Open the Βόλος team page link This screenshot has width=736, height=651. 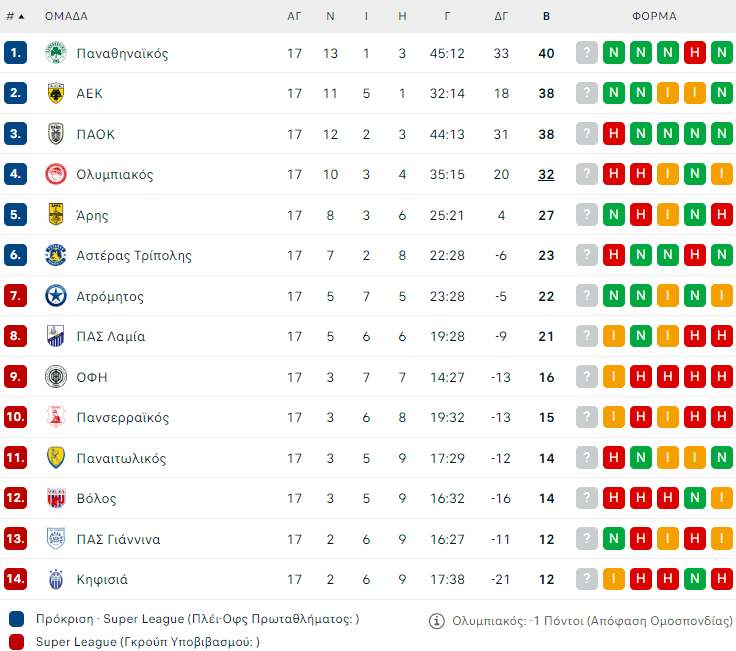coord(96,498)
